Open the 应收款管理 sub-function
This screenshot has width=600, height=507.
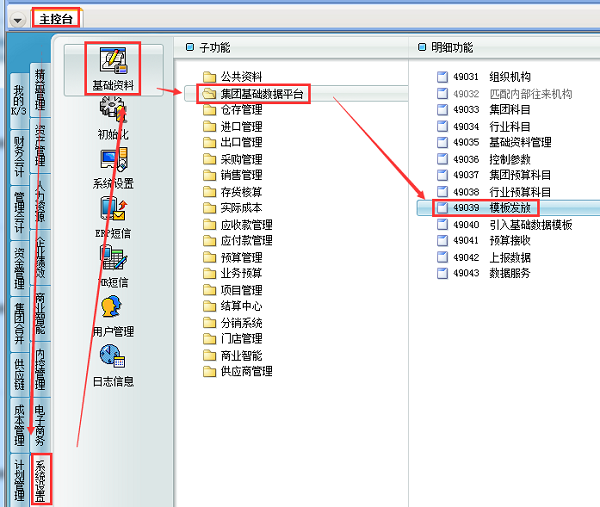coord(238,224)
